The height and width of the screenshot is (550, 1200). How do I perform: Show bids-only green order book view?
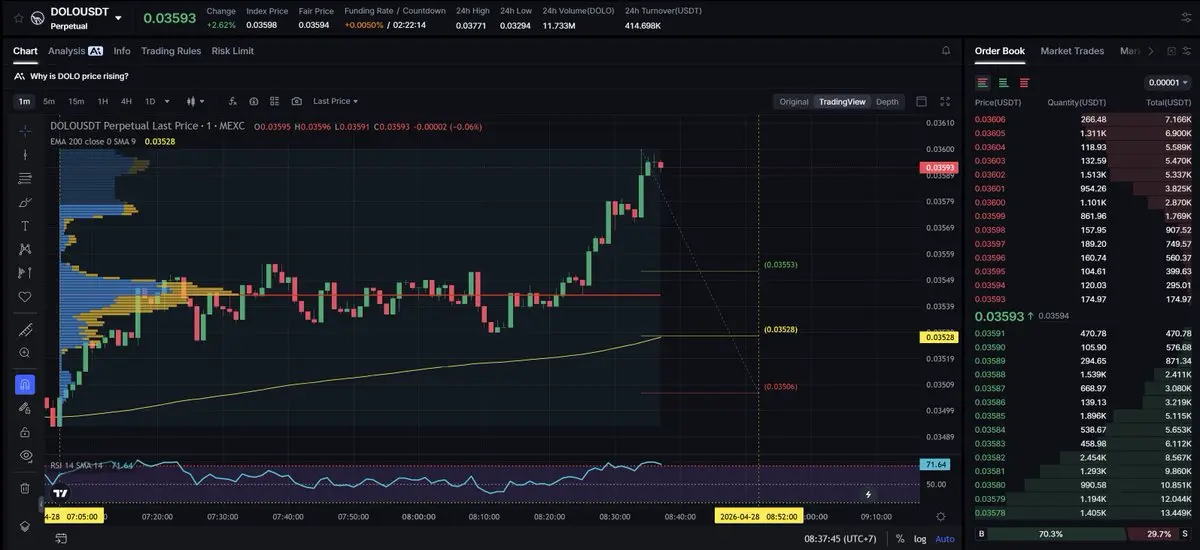tap(1003, 83)
